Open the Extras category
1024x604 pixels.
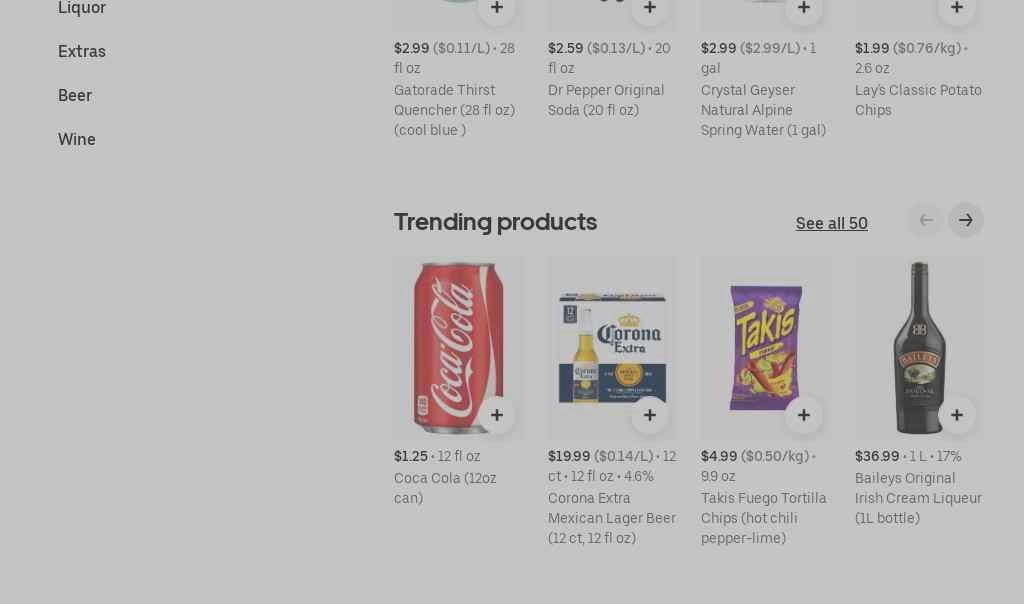pyautogui.click(x=82, y=52)
